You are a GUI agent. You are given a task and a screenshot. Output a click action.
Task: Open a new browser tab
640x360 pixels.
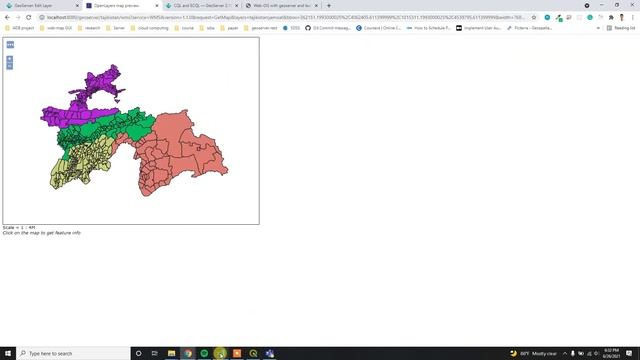(x=329, y=6)
